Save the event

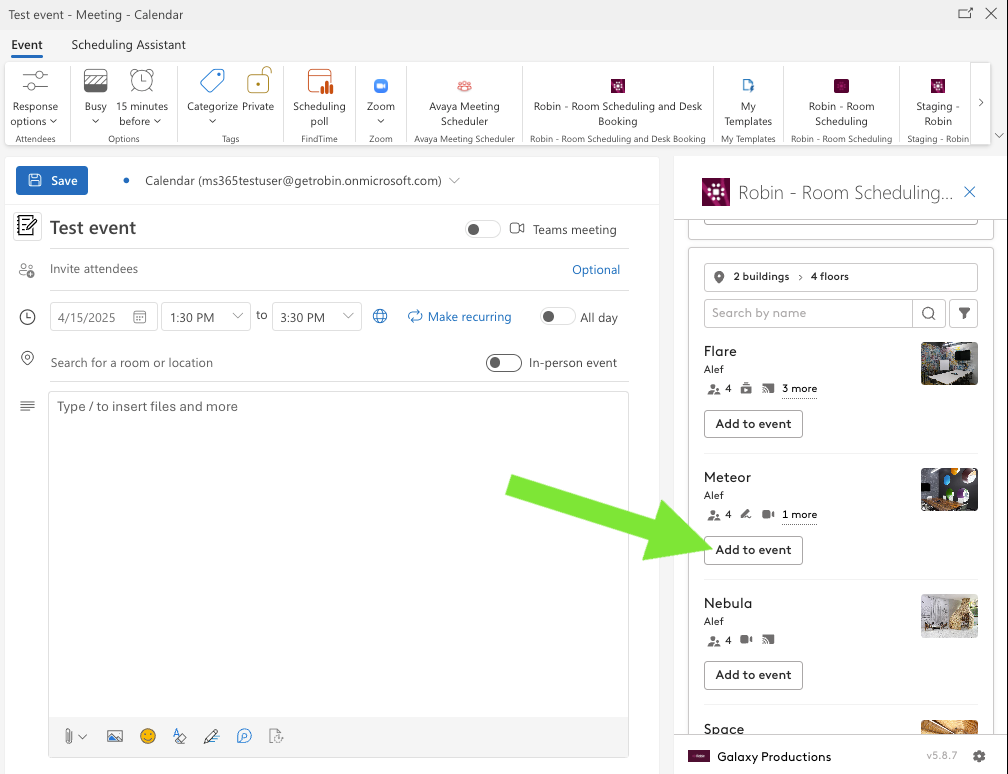click(x=52, y=181)
